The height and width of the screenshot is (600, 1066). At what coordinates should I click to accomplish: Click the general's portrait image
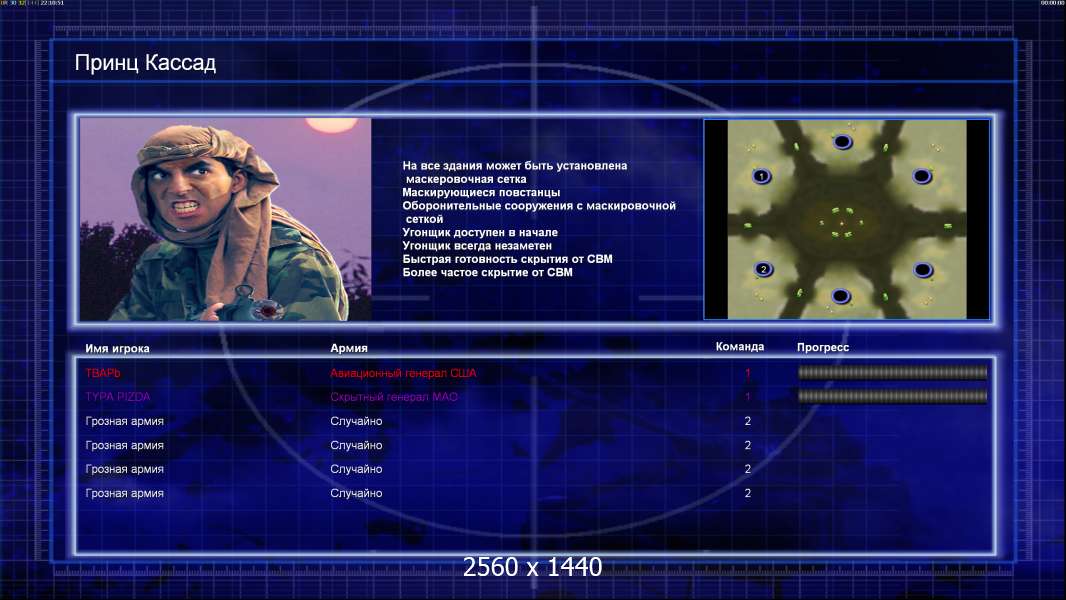226,219
